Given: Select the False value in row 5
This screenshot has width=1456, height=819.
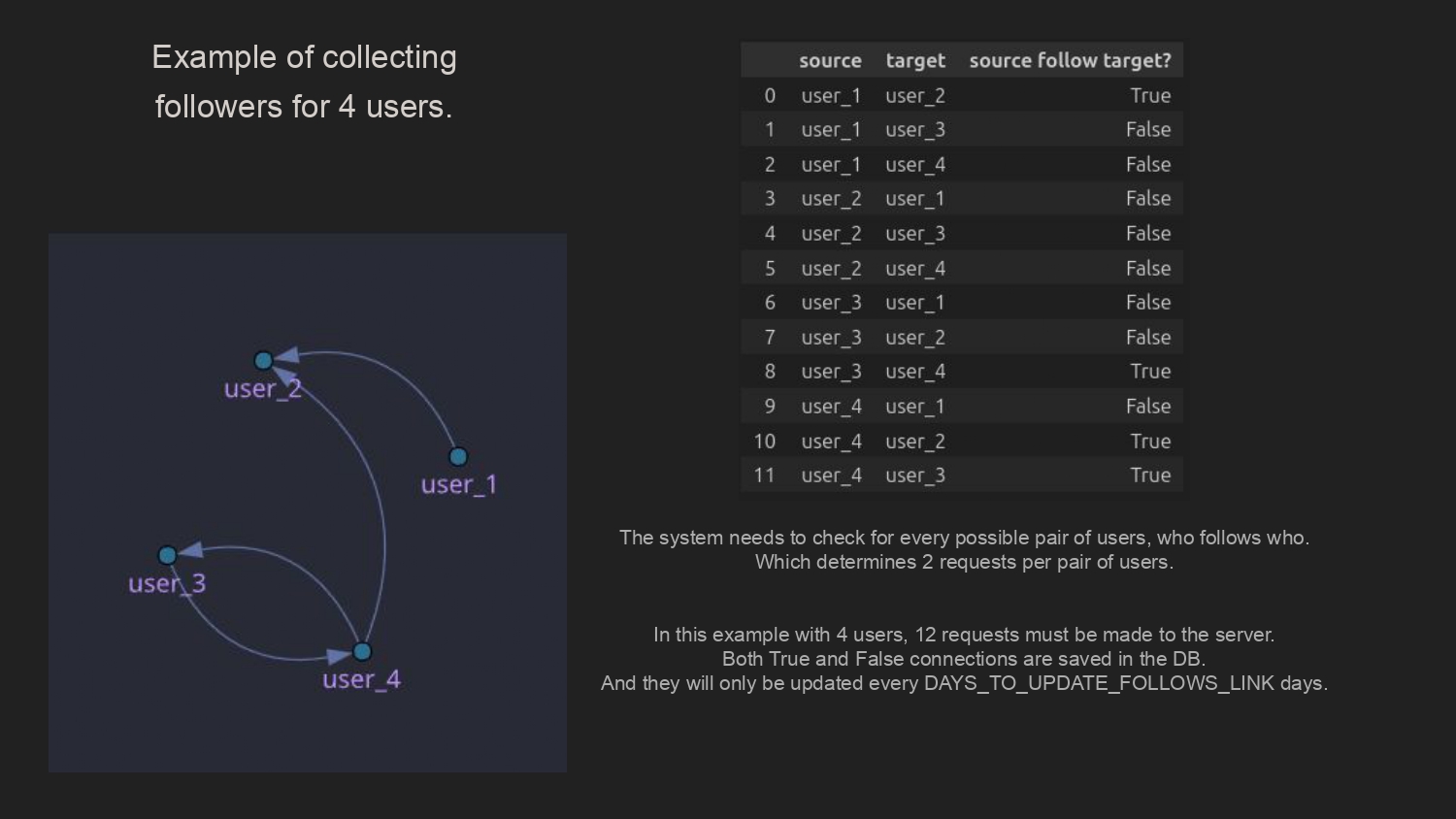Looking at the screenshot, I should (x=1147, y=268).
